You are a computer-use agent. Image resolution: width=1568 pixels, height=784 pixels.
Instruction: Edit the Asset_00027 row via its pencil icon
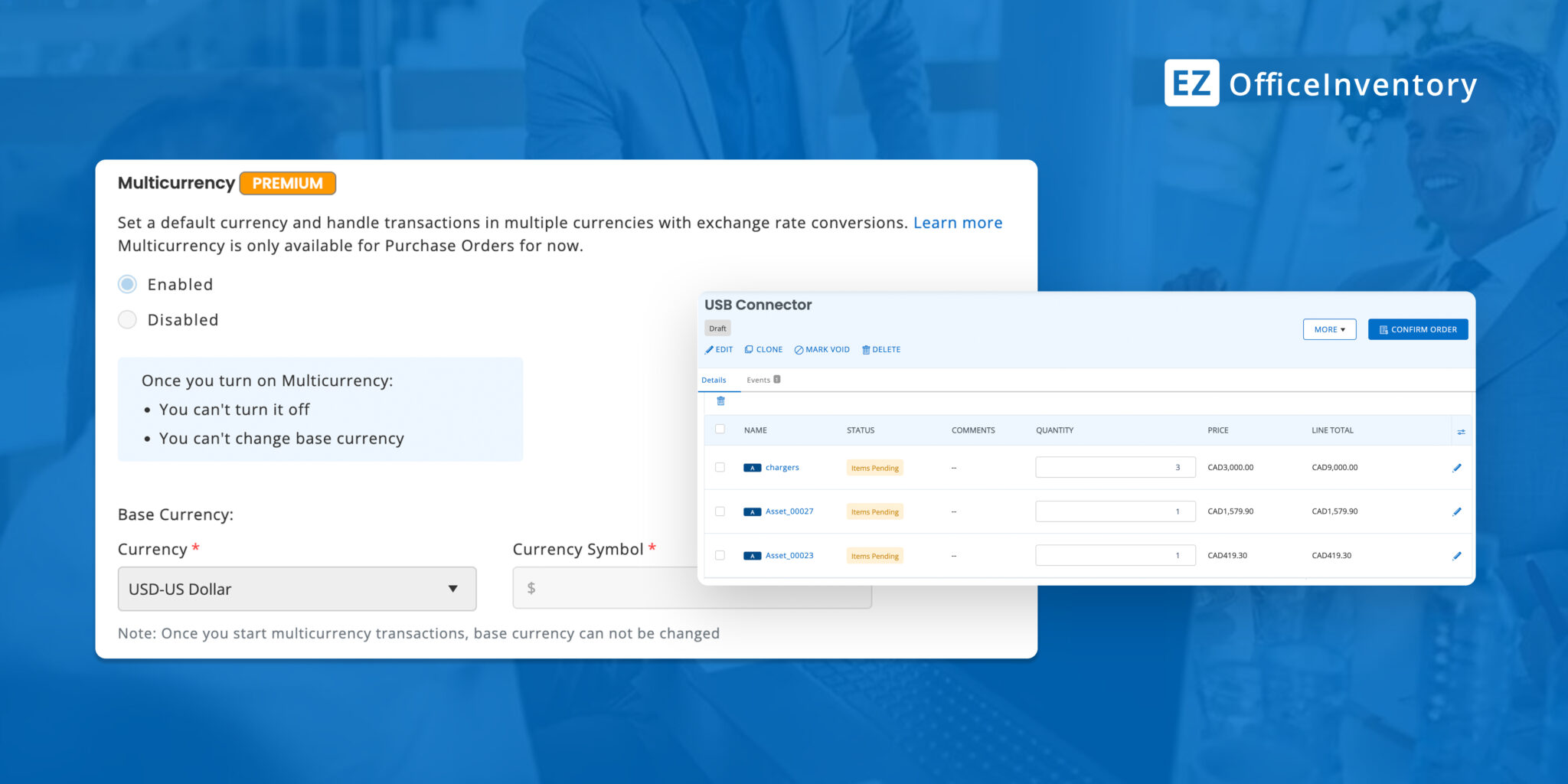pos(1457,511)
